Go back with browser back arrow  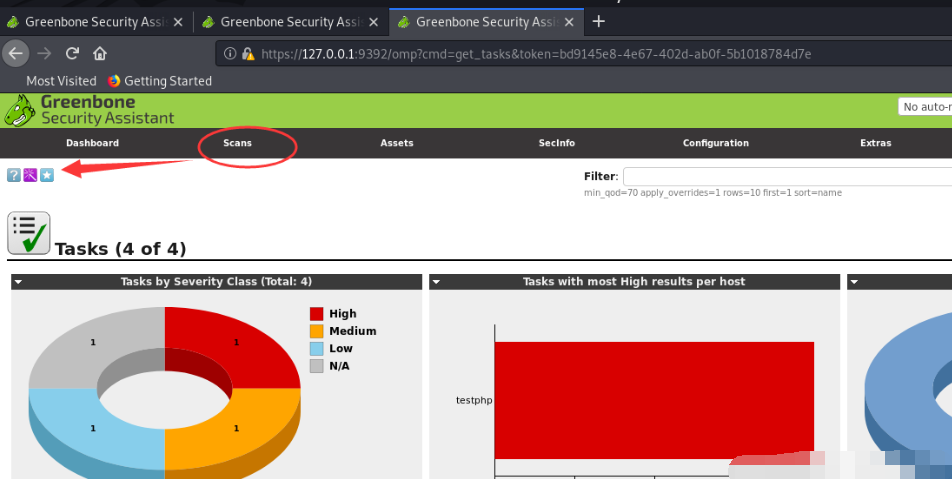tap(16, 53)
